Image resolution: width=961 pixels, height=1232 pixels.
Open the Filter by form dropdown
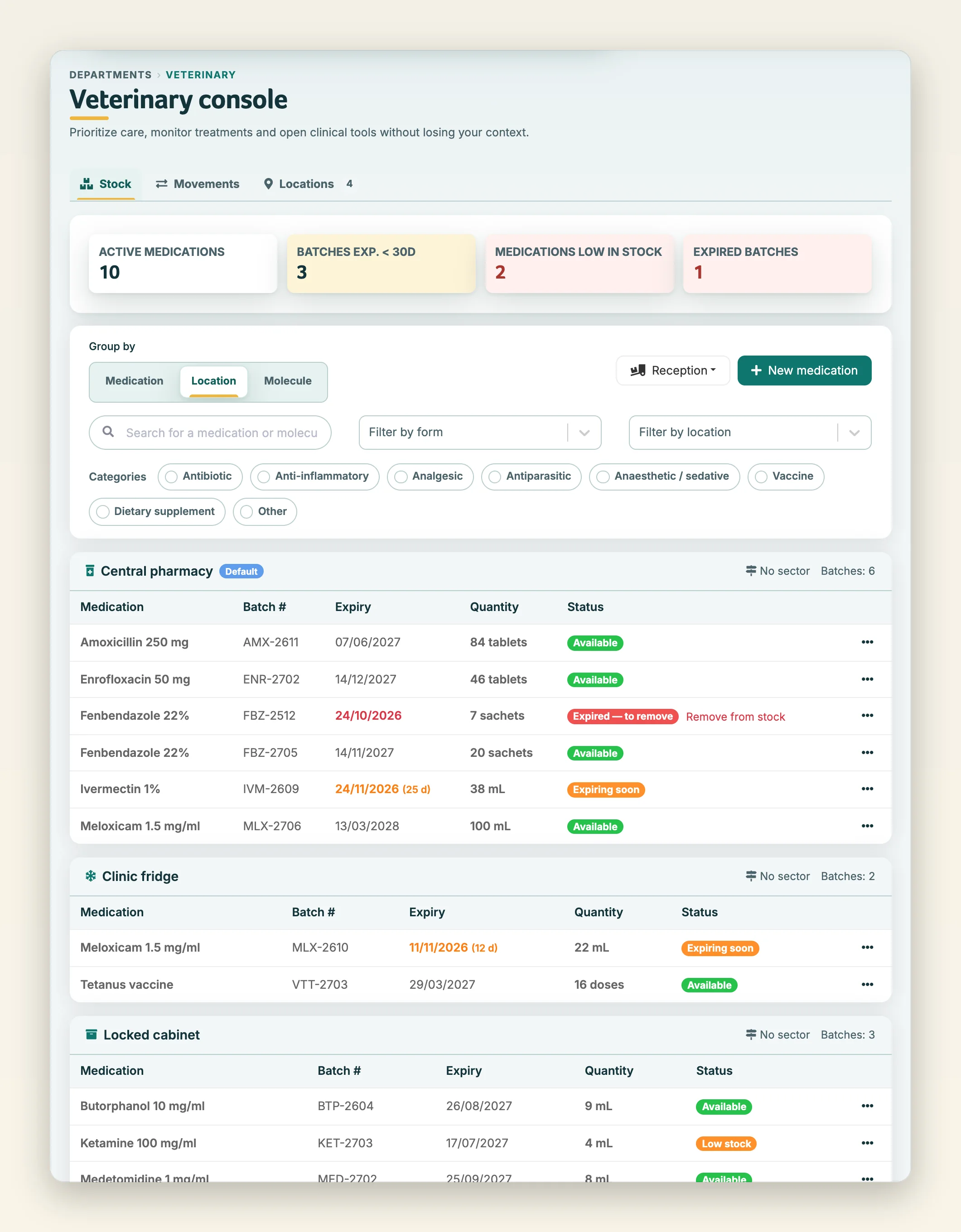[480, 433]
